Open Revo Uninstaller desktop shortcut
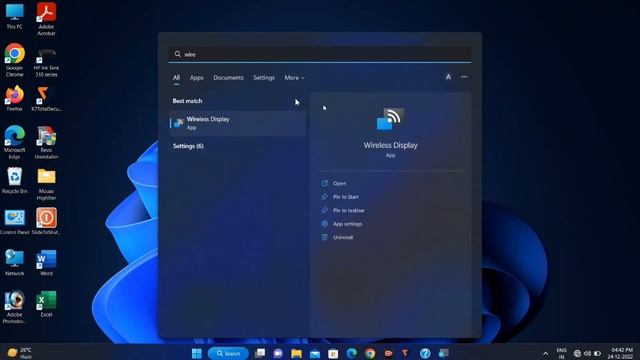 (x=46, y=142)
